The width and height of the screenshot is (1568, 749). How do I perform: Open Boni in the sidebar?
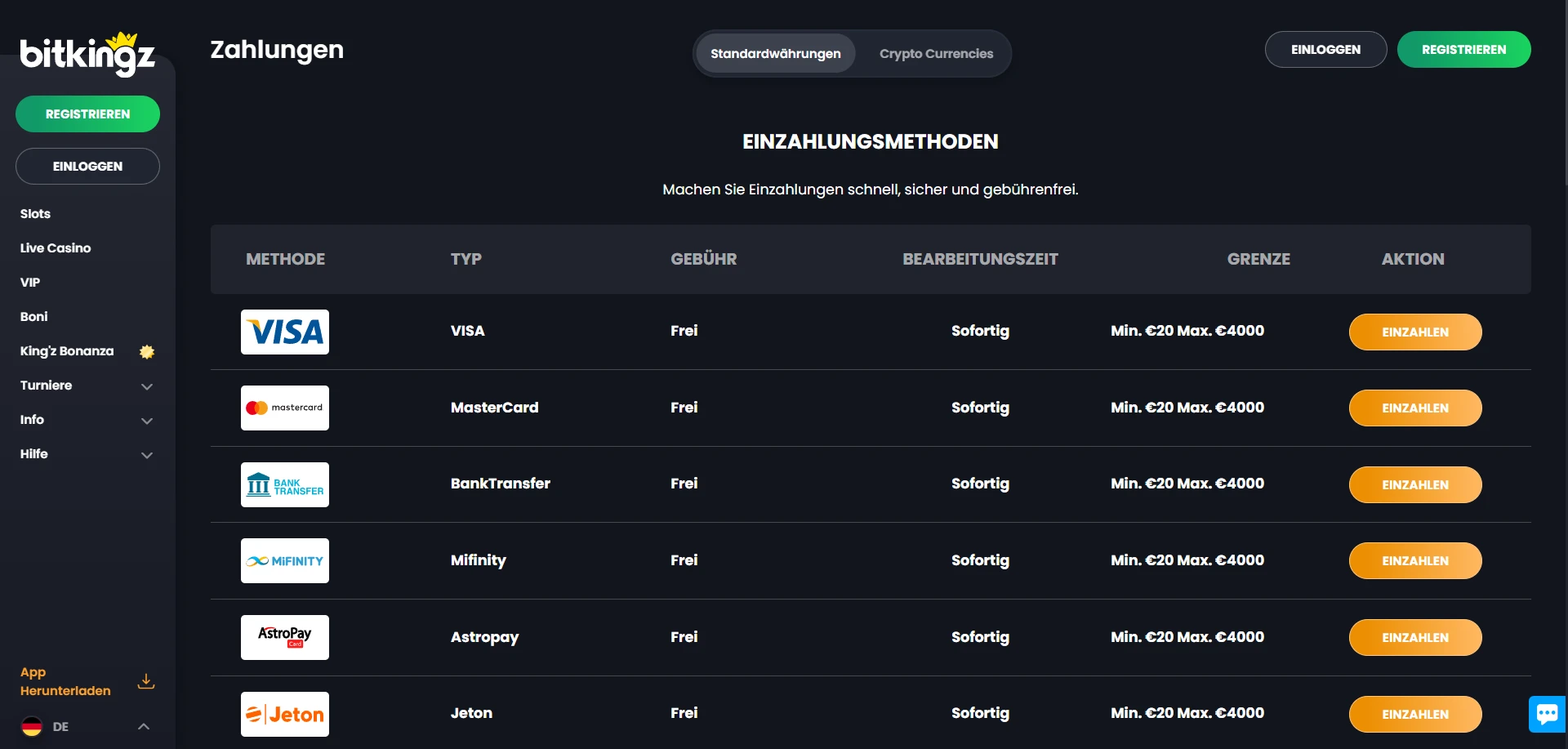(x=34, y=316)
